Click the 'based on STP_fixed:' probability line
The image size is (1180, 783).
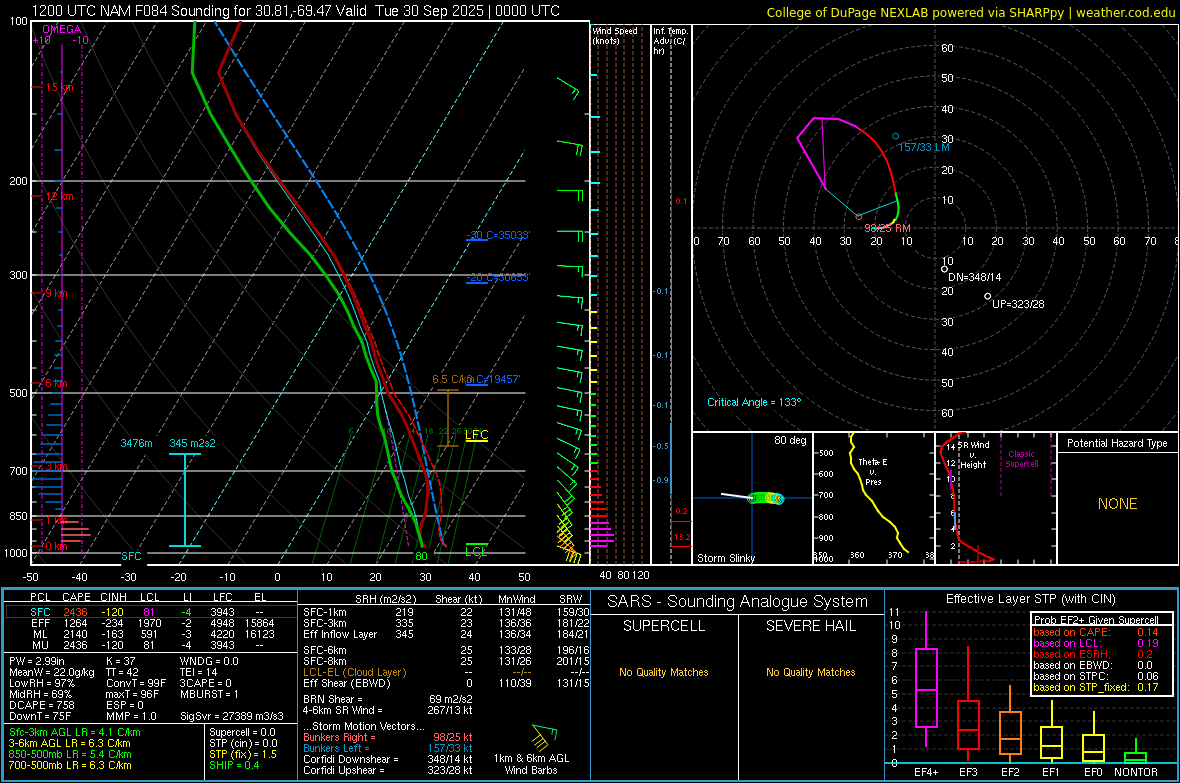click(x=1096, y=687)
